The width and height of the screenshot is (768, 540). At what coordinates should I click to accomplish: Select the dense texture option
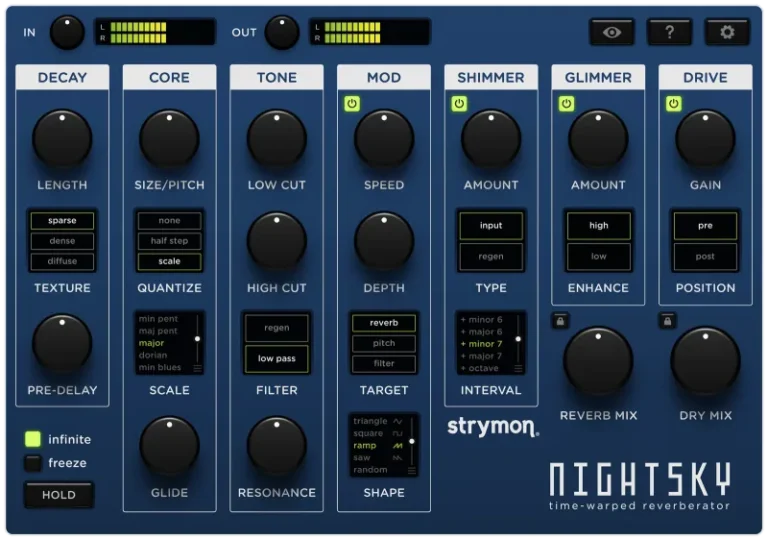(x=62, y=241)
